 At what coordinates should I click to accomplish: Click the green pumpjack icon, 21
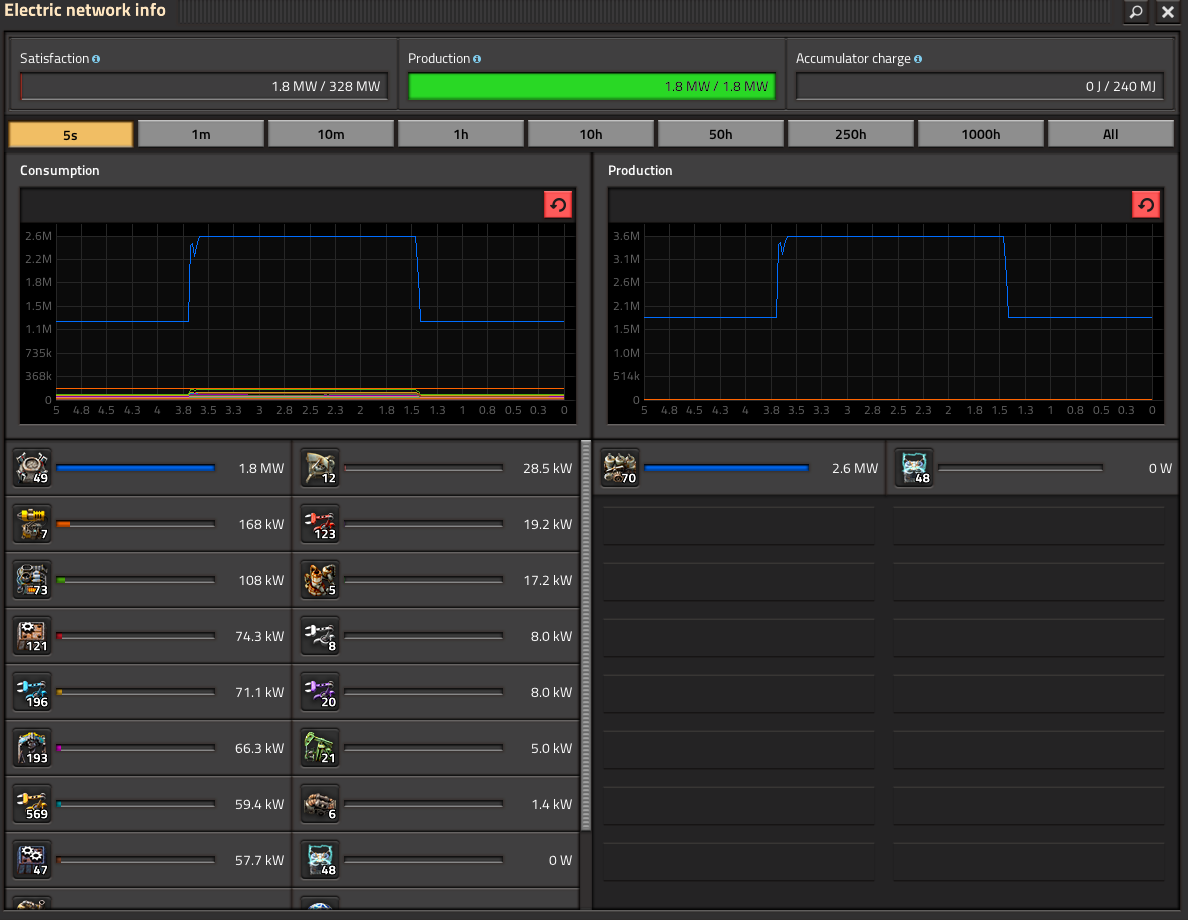(320, 748)
